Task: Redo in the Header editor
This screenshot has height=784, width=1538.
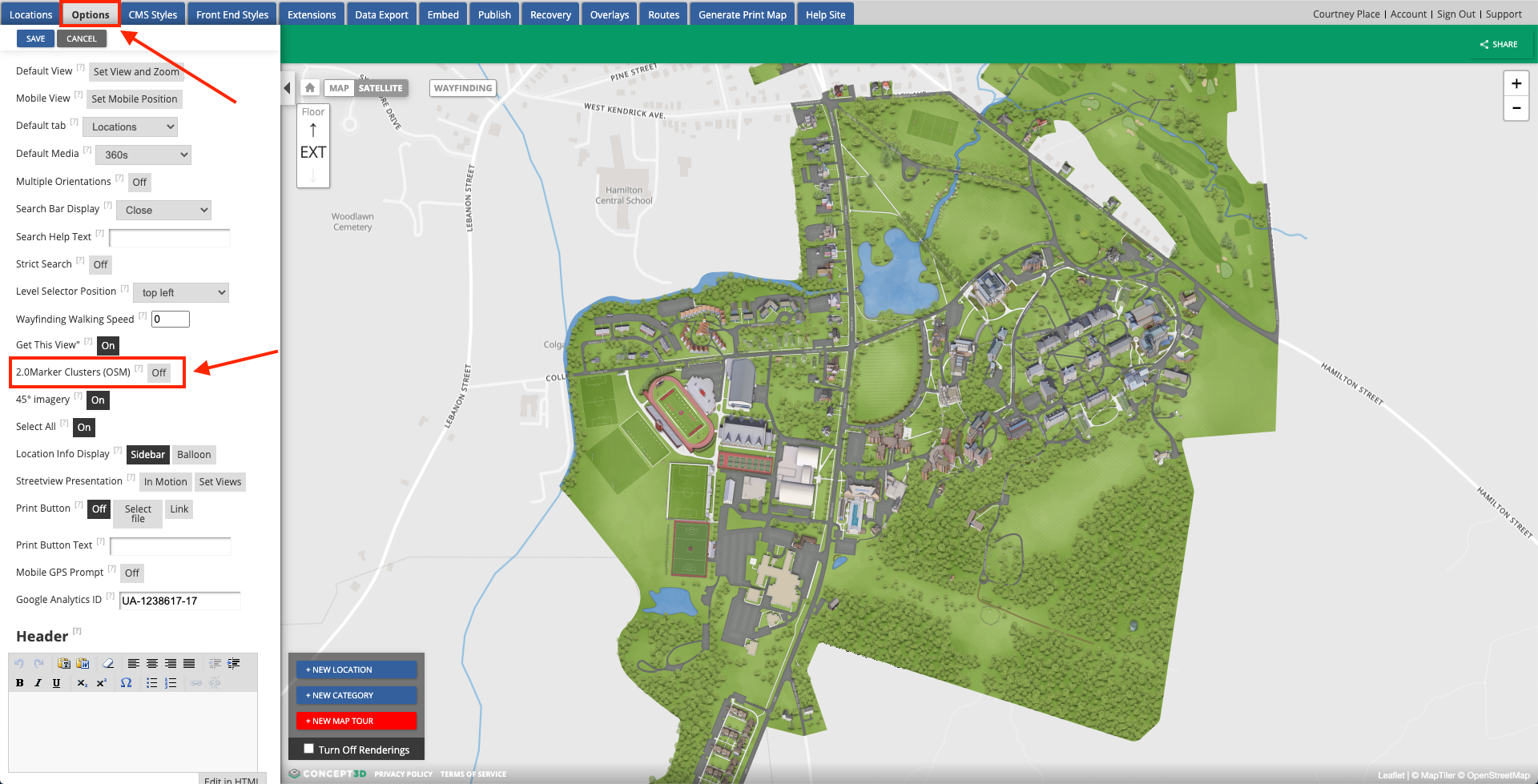Action: point(38,663)
